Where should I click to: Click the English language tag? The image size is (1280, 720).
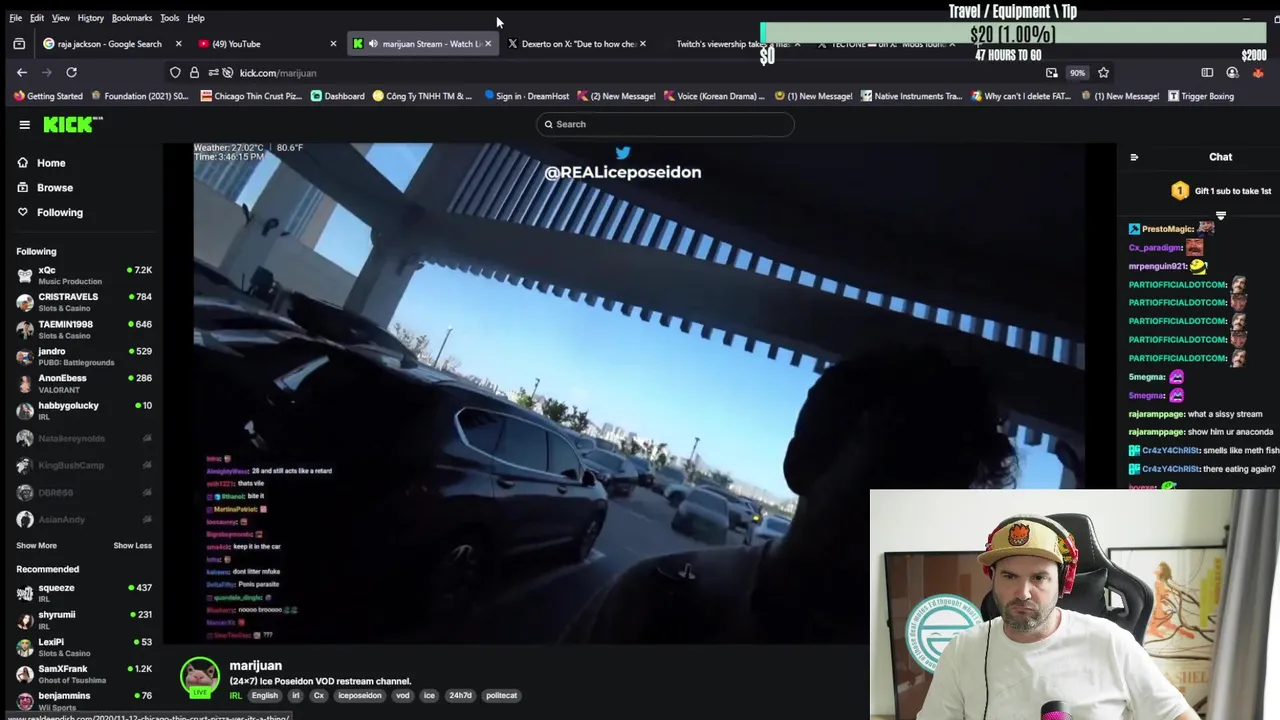pos(265,695)
